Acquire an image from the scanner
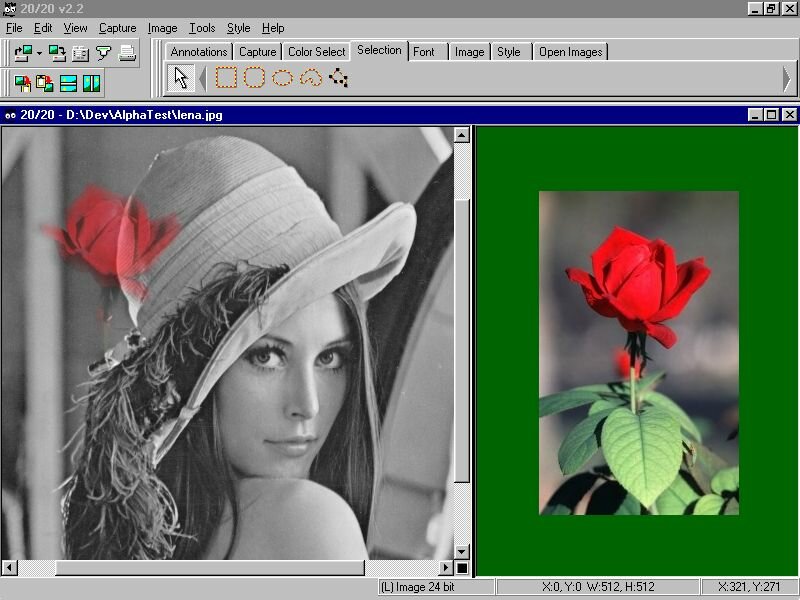 (x=103, y=52)
